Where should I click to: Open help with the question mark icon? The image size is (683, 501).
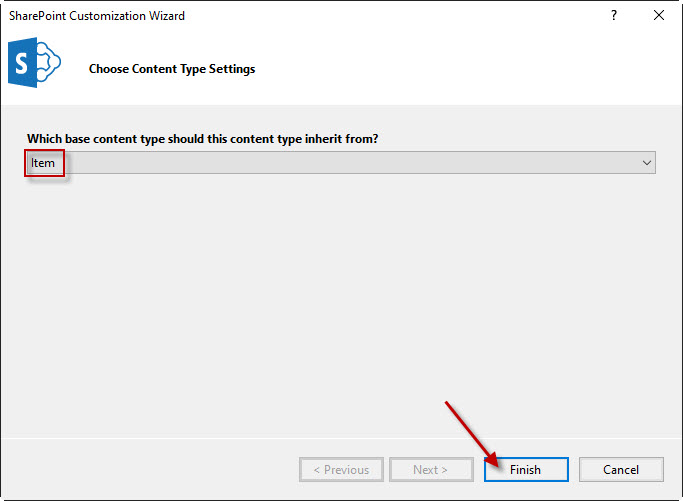(x=614, y=16)
